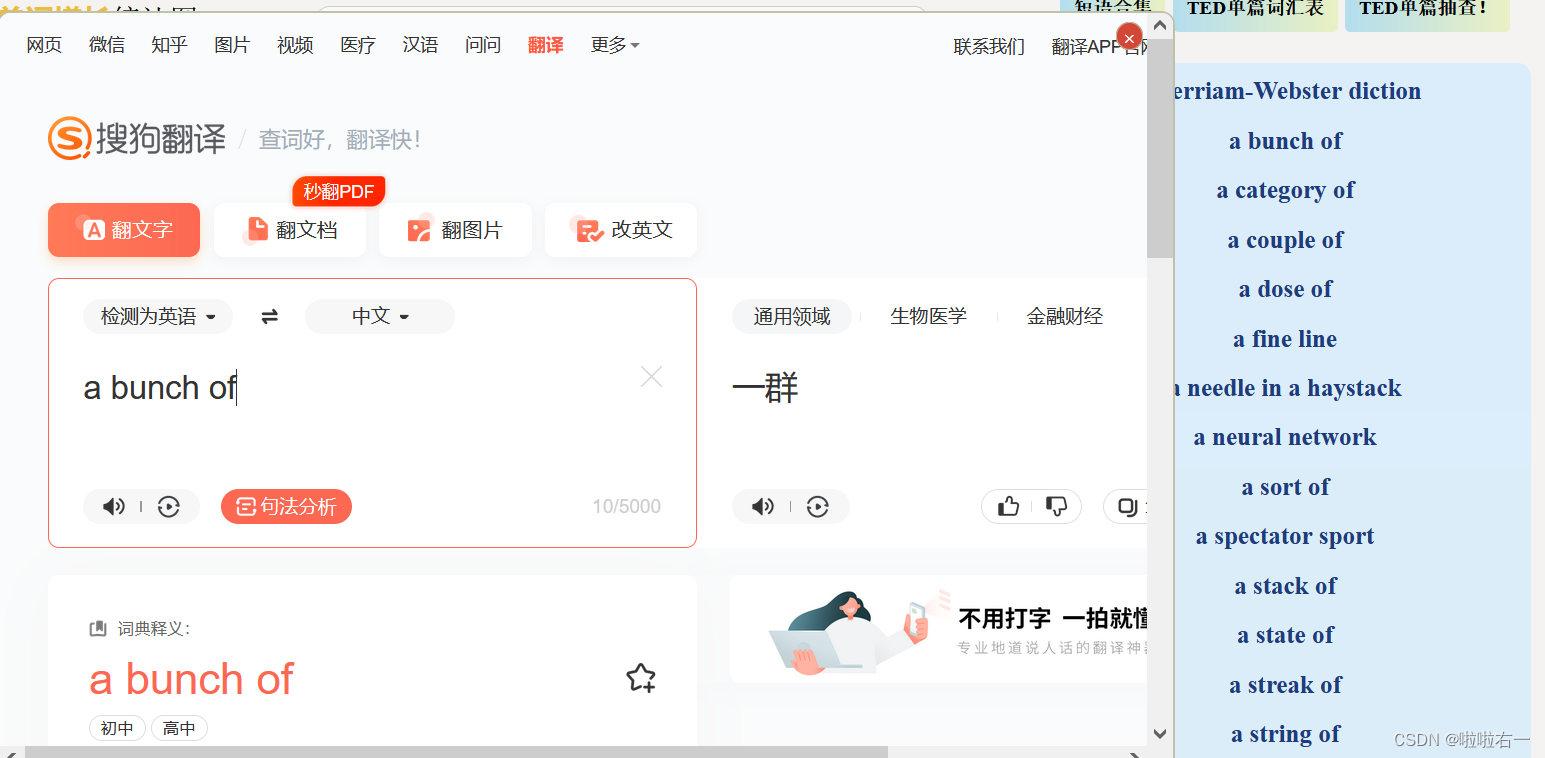Open detected language English dropdown
Image resolution: width=1545 pixels, height=758 pixels.
click(158, 317)
